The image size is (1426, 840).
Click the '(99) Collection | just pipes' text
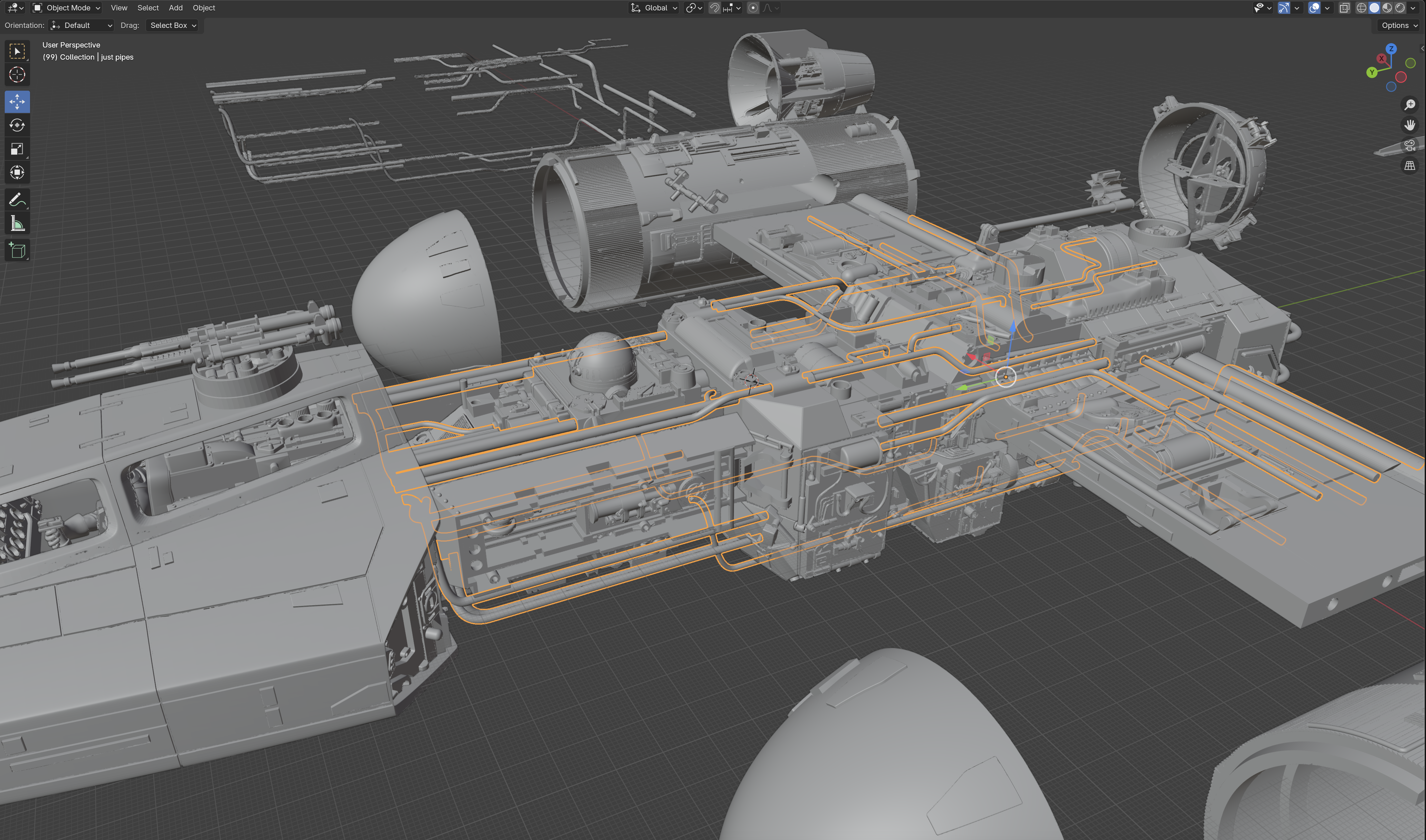(88, 57)
